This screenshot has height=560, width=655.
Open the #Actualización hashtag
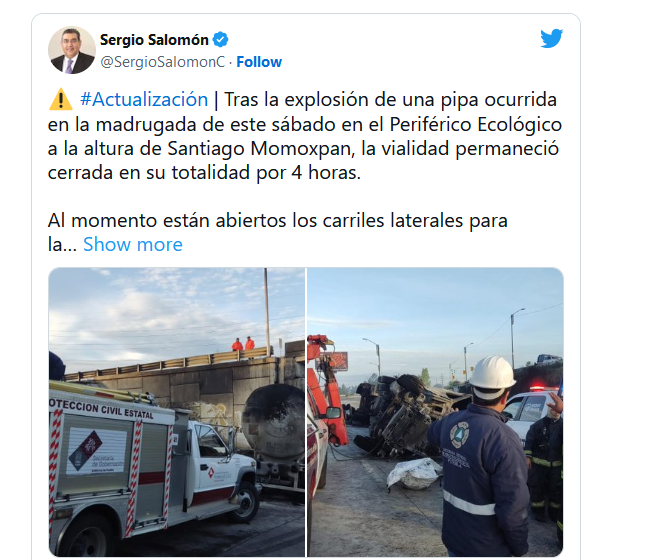tap(144, 99)
